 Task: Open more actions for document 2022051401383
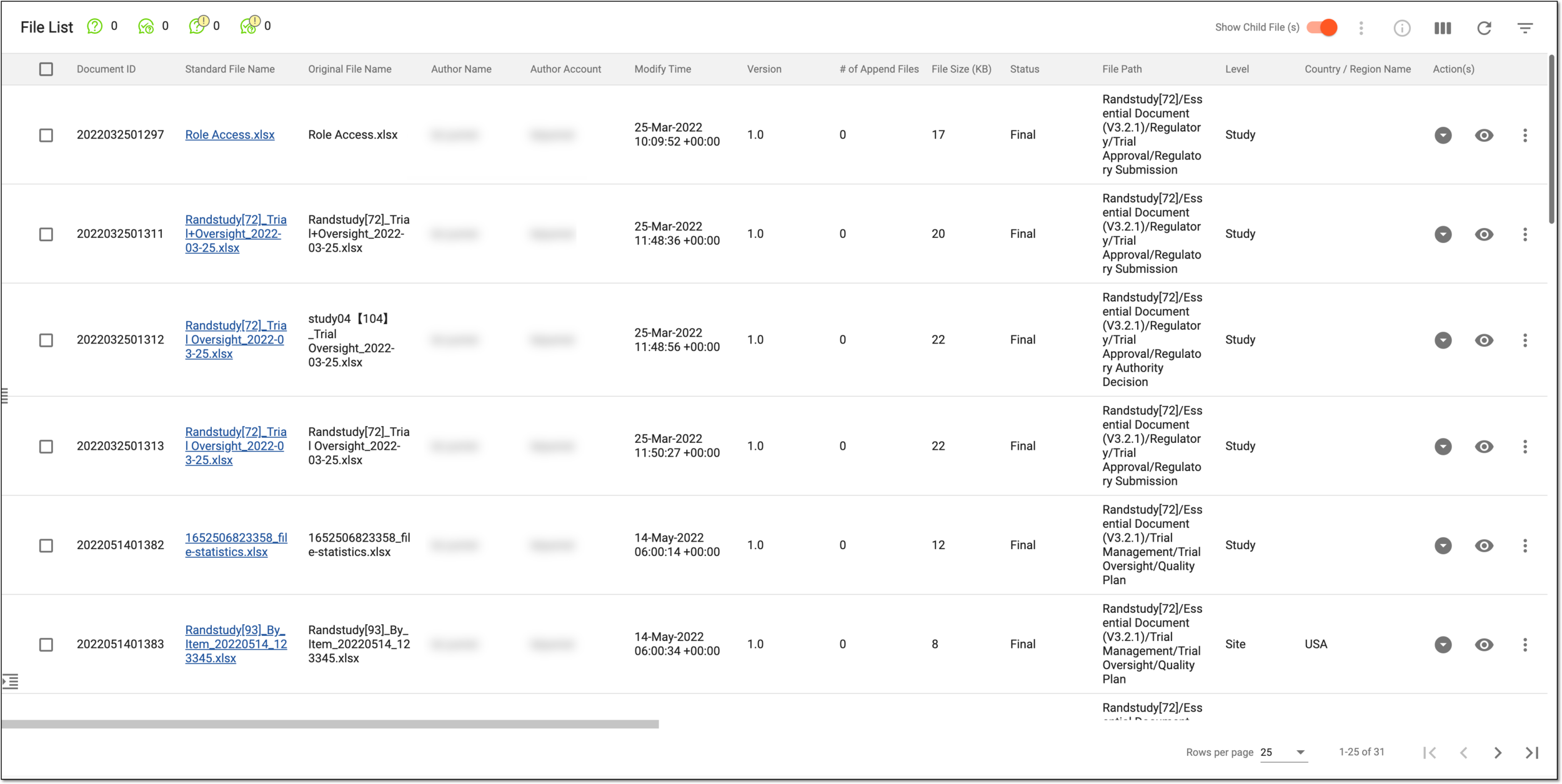pyautogui.click(x=1525, y=645)
